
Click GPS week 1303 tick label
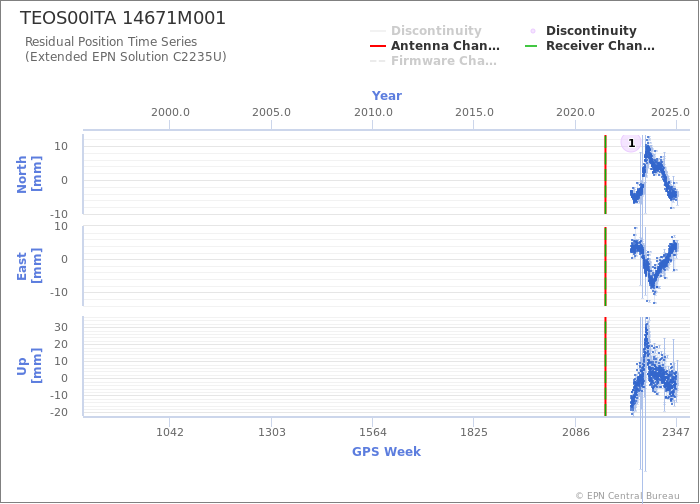click(271, 432)
